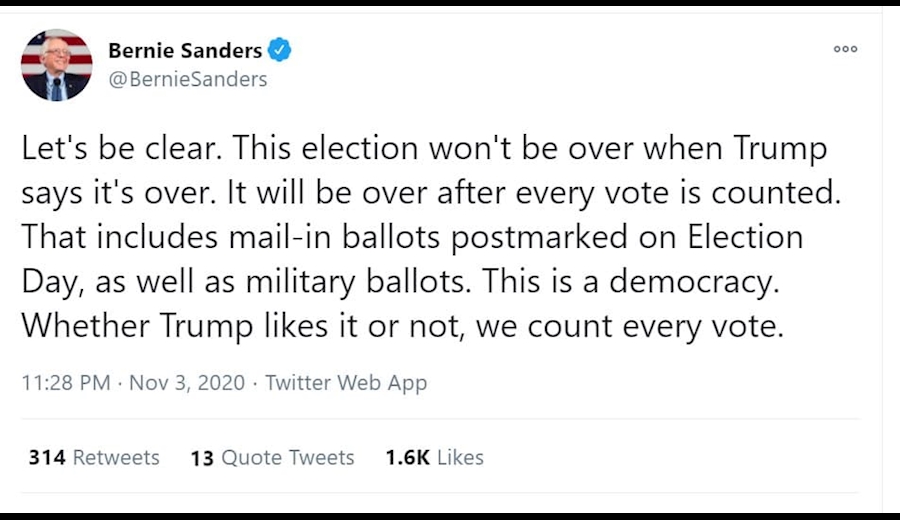Click the Nov 3, 2020 date
The image size is (900, 520).
[187, 383]
